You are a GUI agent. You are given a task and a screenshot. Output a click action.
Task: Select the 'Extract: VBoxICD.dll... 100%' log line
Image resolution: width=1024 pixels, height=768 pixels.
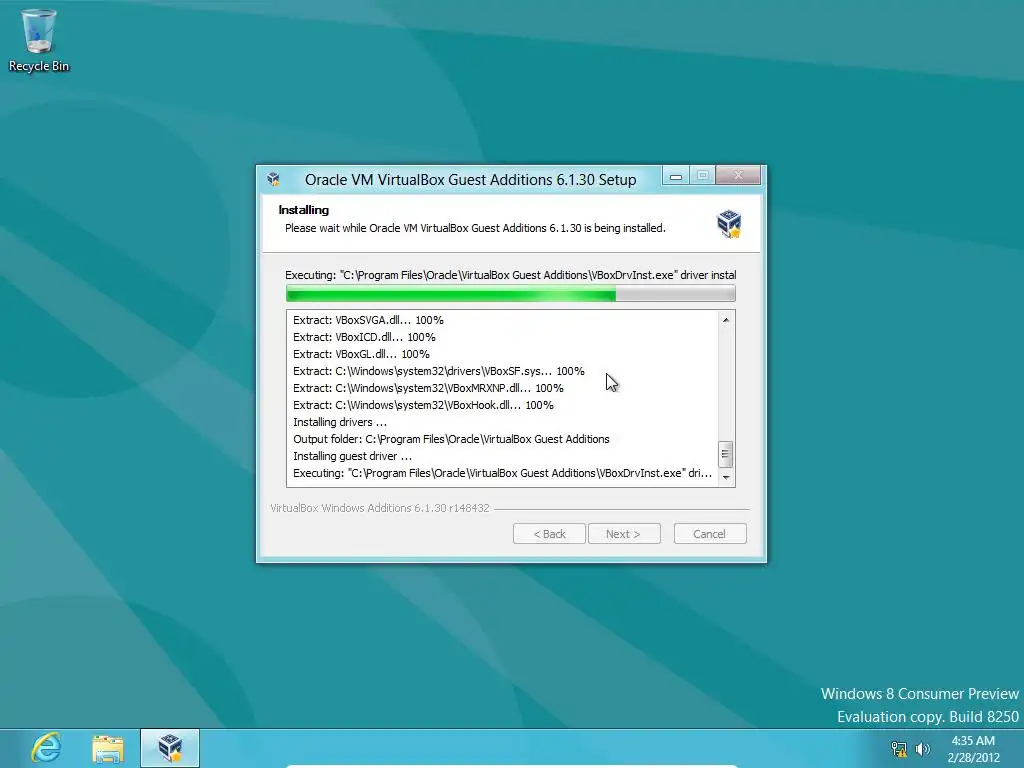[364, 337]
